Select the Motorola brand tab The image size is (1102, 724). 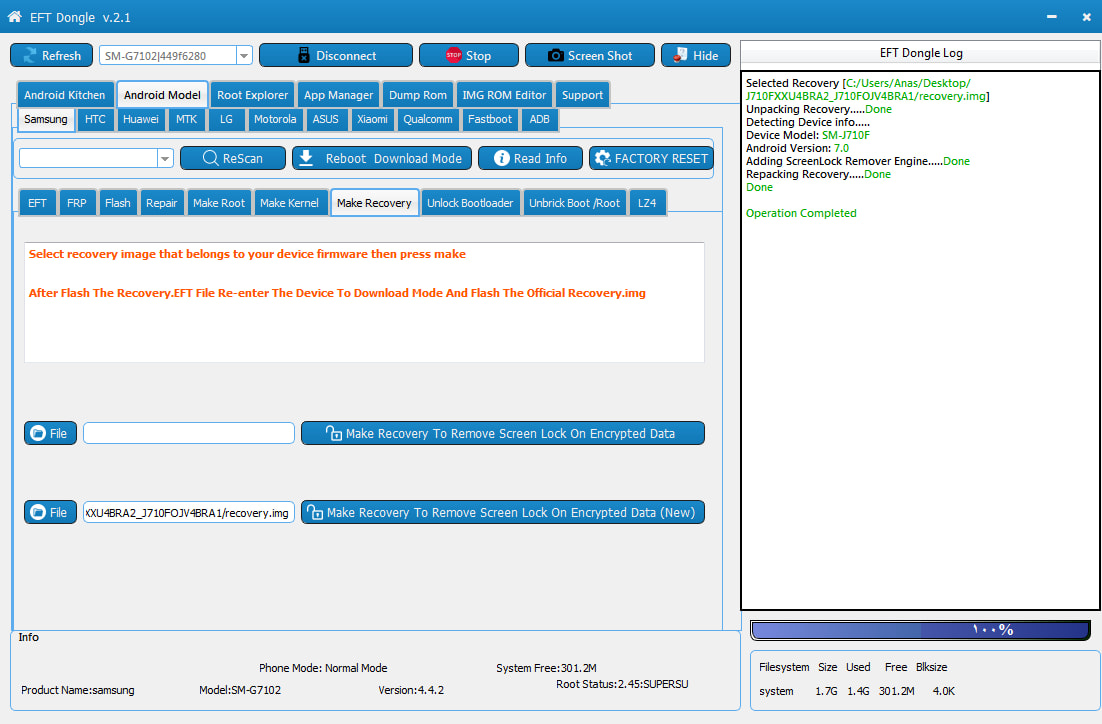275,119
